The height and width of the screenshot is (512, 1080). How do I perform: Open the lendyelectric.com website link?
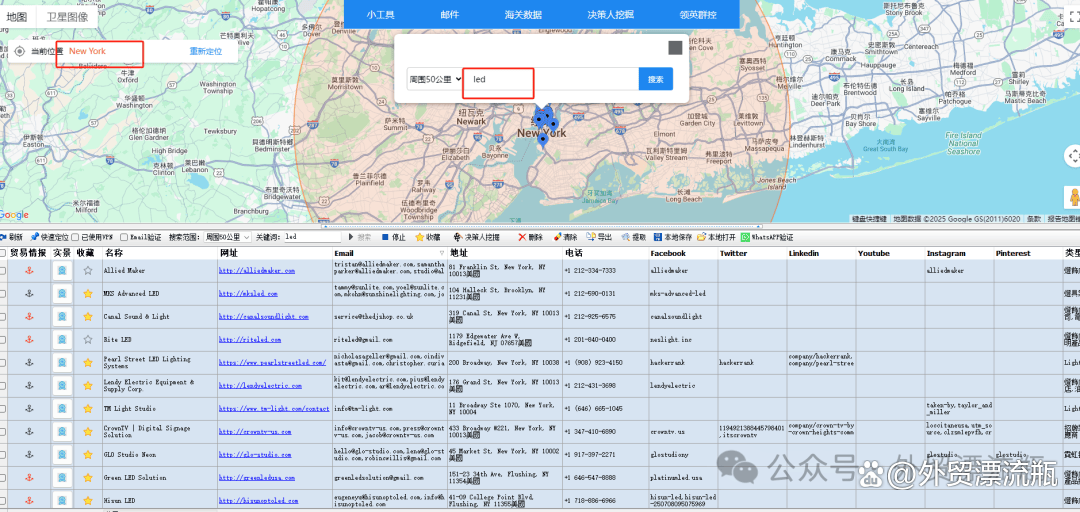click(x=260, y=386)
